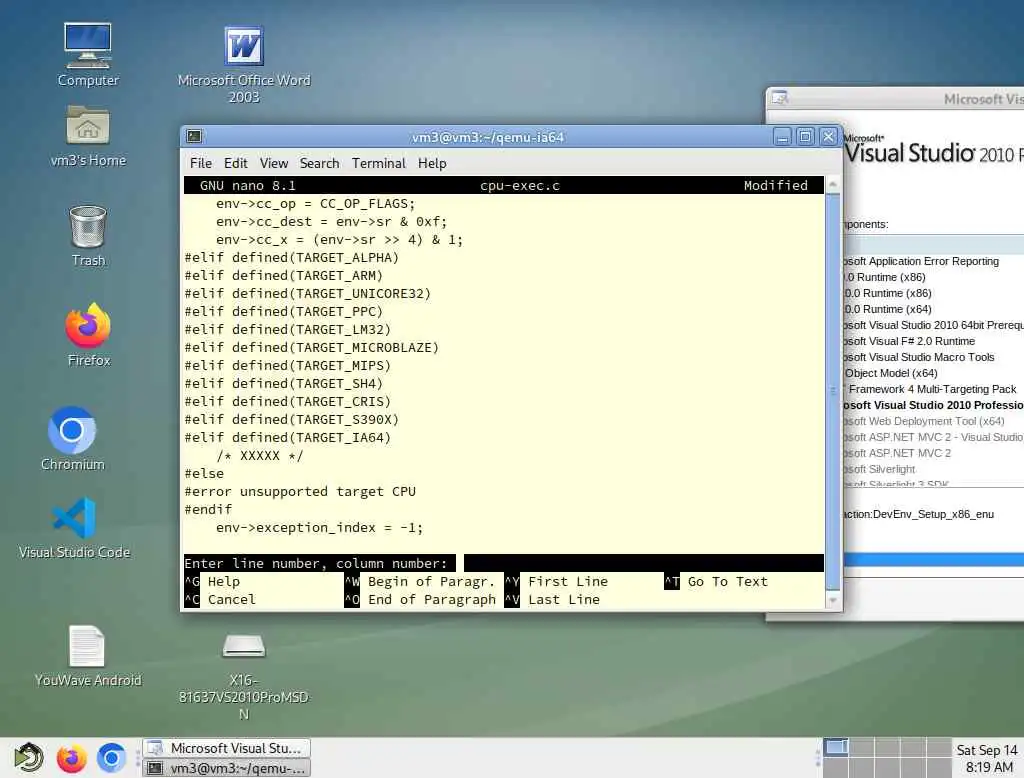Click the nano Cancel shortcut
This screenshot has width=1024, height=778.
[220, 600]
